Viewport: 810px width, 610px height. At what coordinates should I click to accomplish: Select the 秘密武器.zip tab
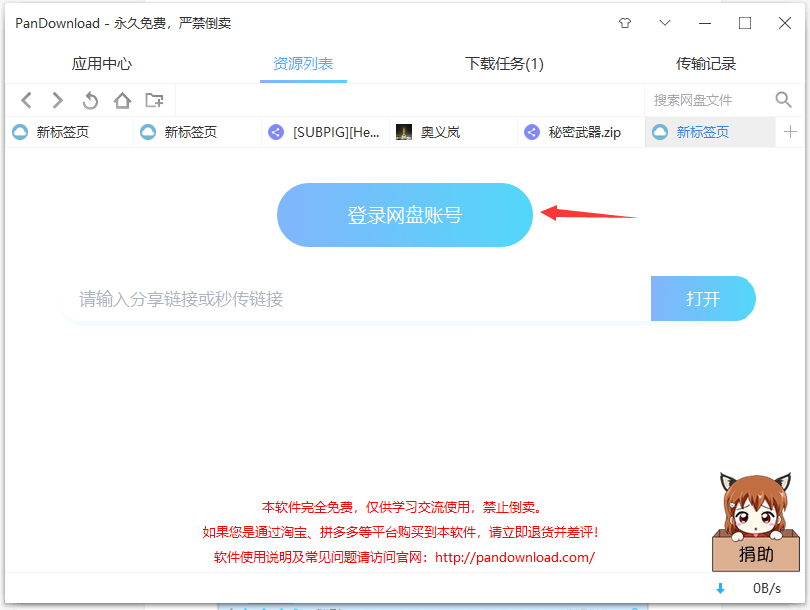(x=582, y=132)
